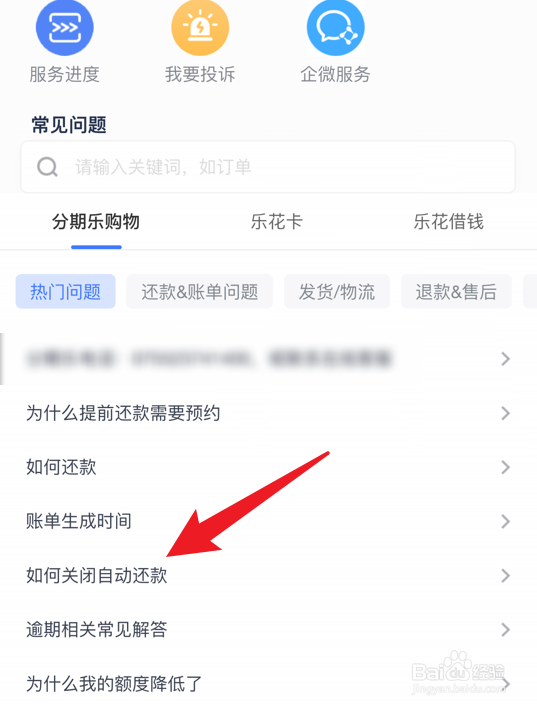Tap chevron on 如何关闭自动还款 row
The height and width of the screenshot is (708, 537).
click(506, 576)
